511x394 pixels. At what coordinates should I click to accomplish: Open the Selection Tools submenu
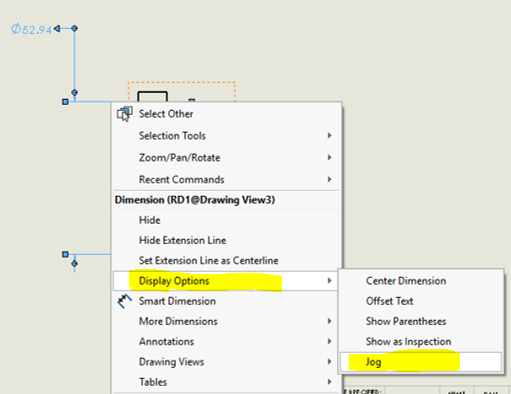coord(226,136)
